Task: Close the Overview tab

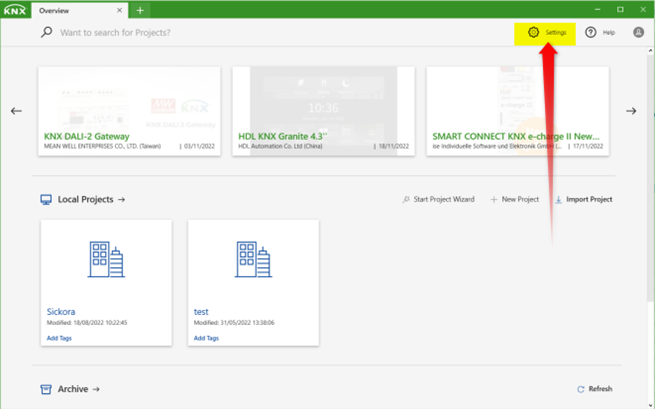Action: coord(119,10)
